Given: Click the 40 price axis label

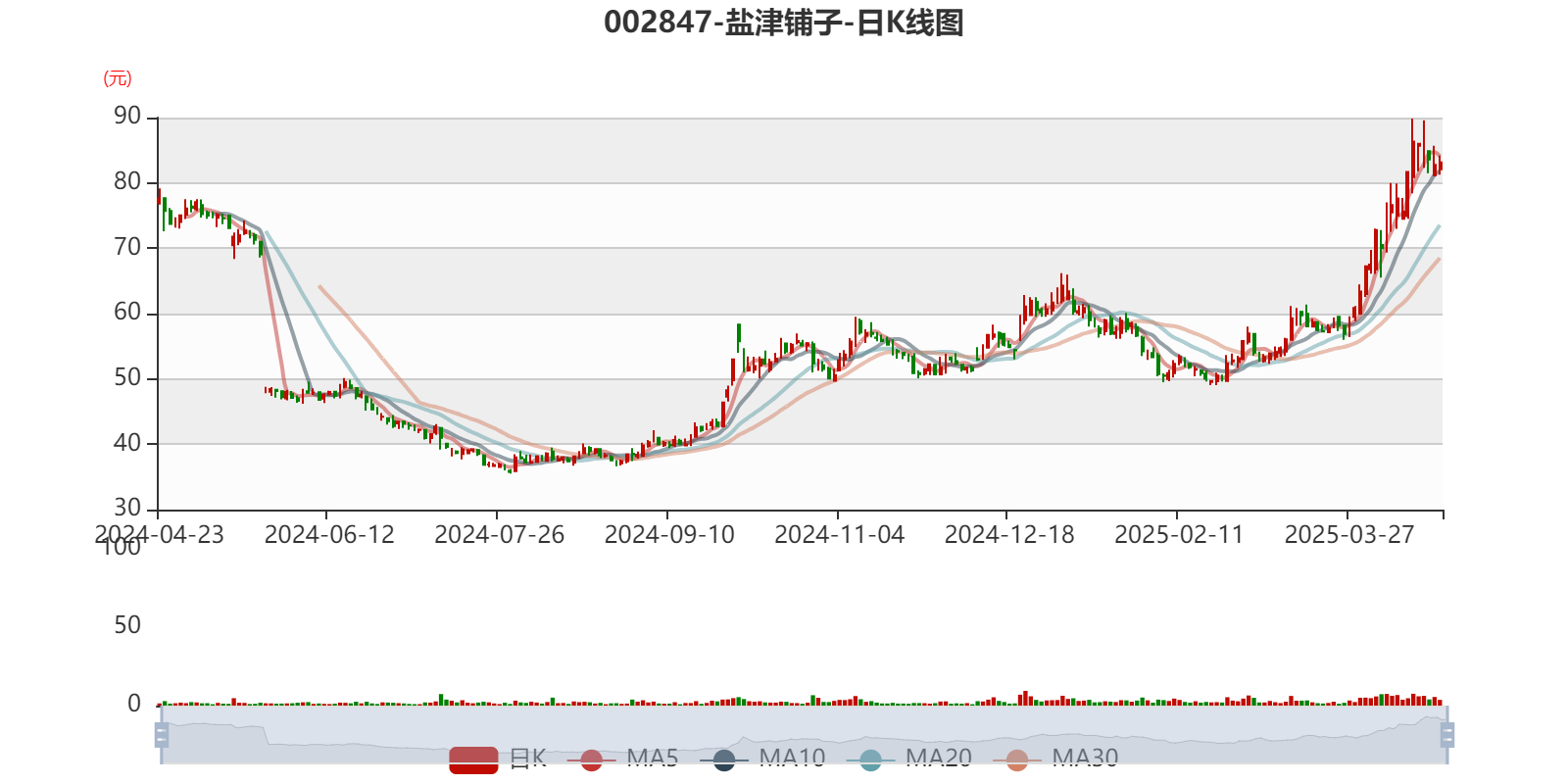Looking at the screenshot, I should tap(127, 444).
